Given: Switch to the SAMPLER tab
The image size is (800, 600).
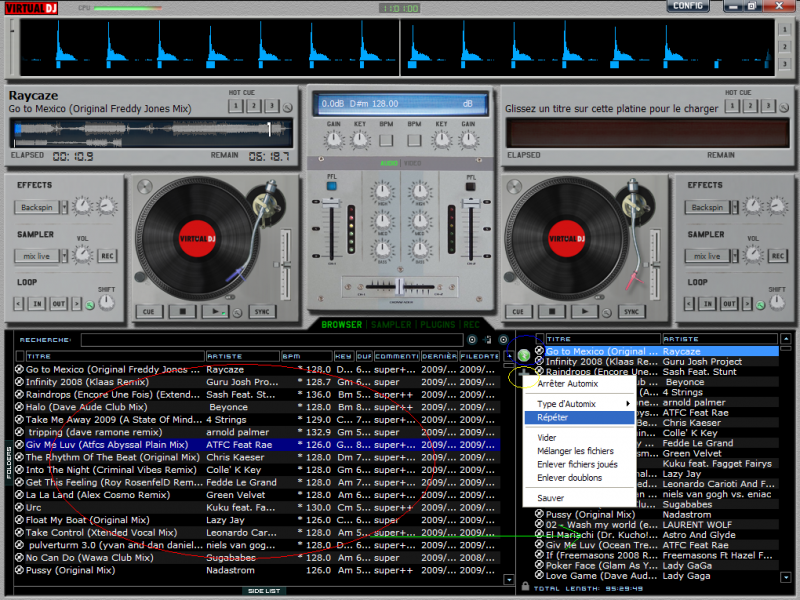Looking at the screenshot, I should coord(390,324).
